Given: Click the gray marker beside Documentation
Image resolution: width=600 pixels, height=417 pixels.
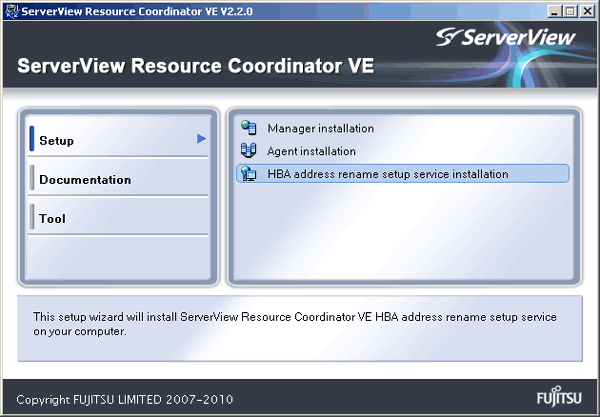Looking at the screenshot, I should [32, 178].
